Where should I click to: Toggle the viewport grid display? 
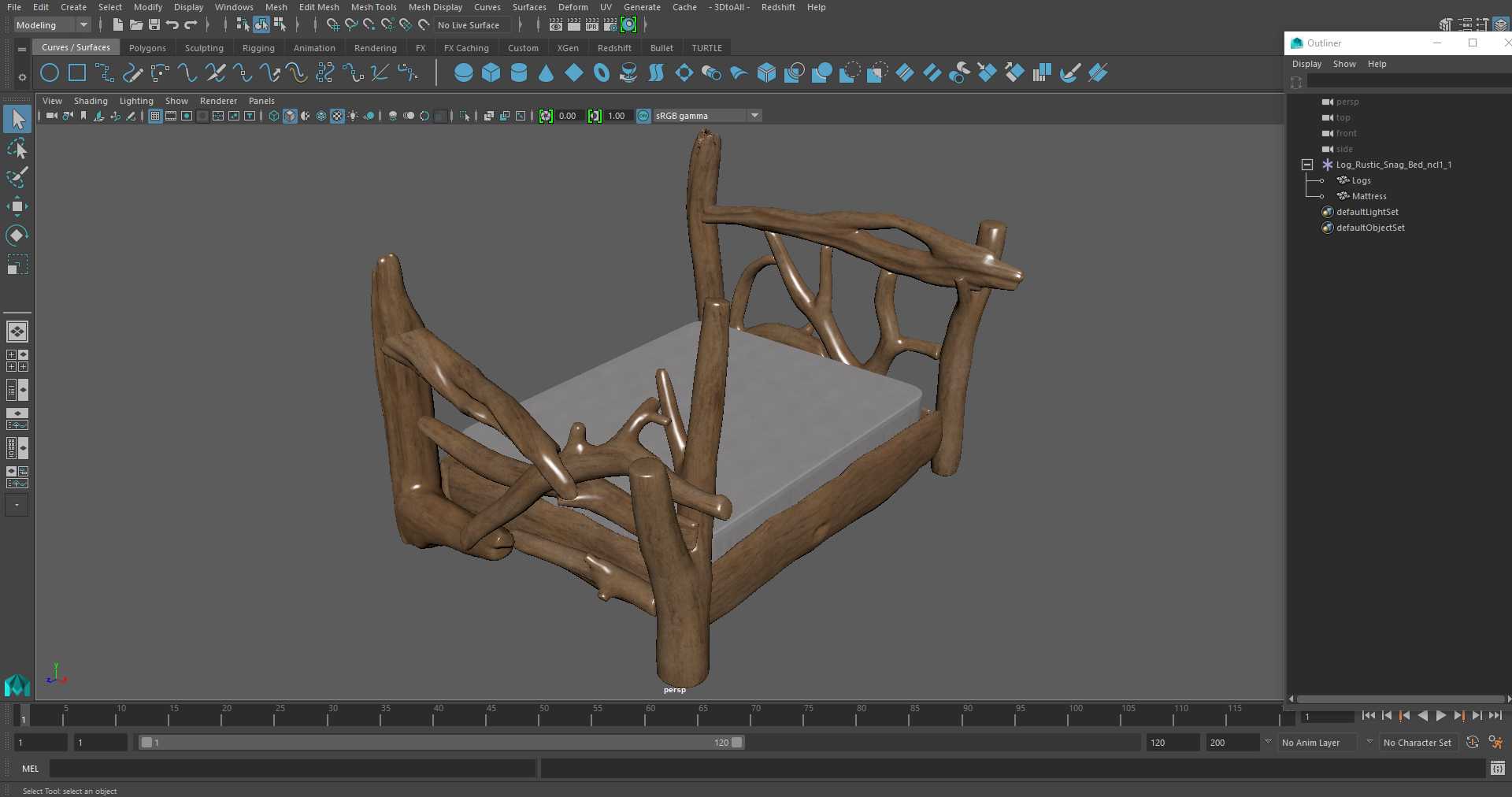155,116
